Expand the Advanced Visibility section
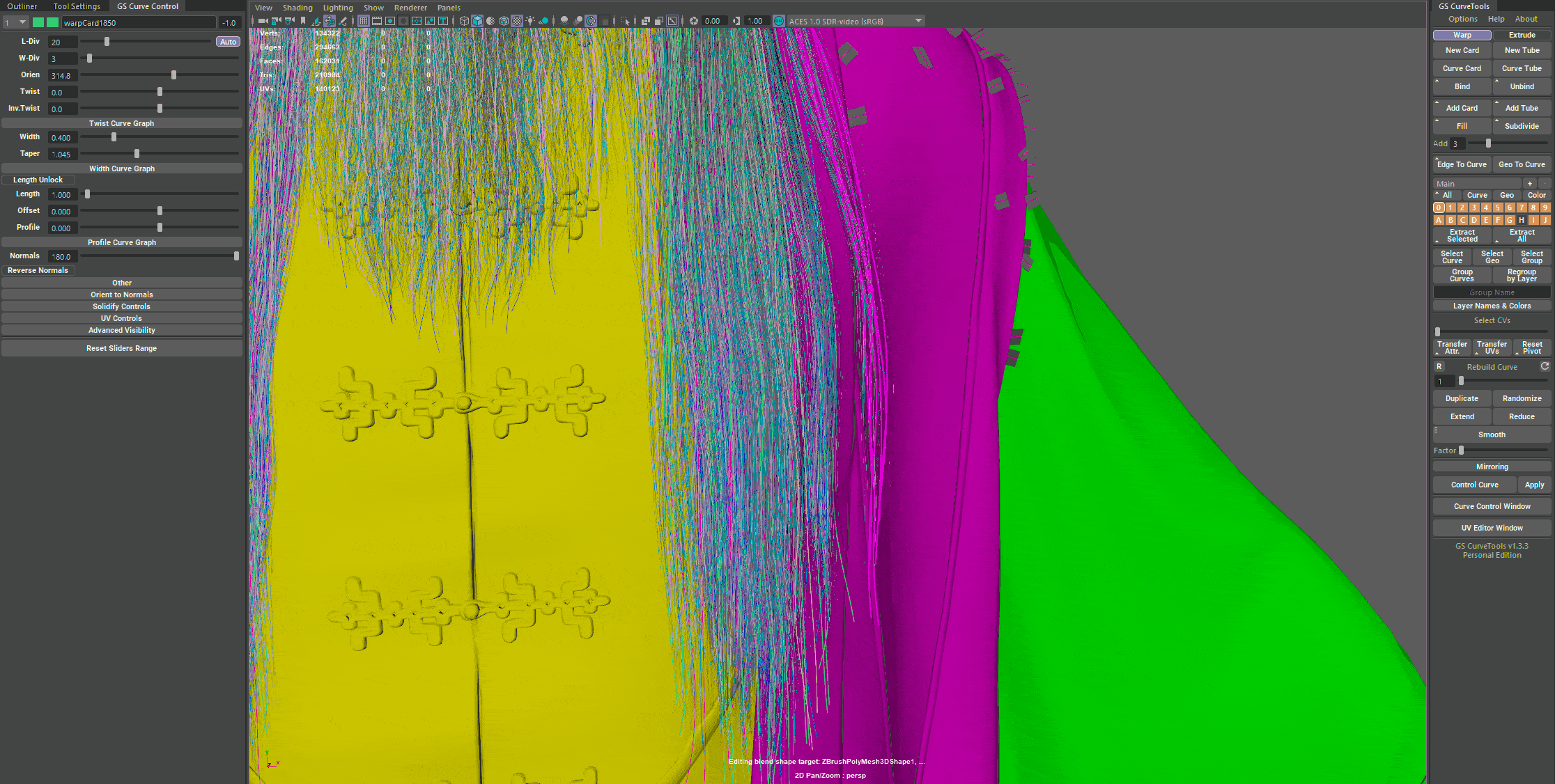This screenshot has width=1555, height=784. pos(122,330)
